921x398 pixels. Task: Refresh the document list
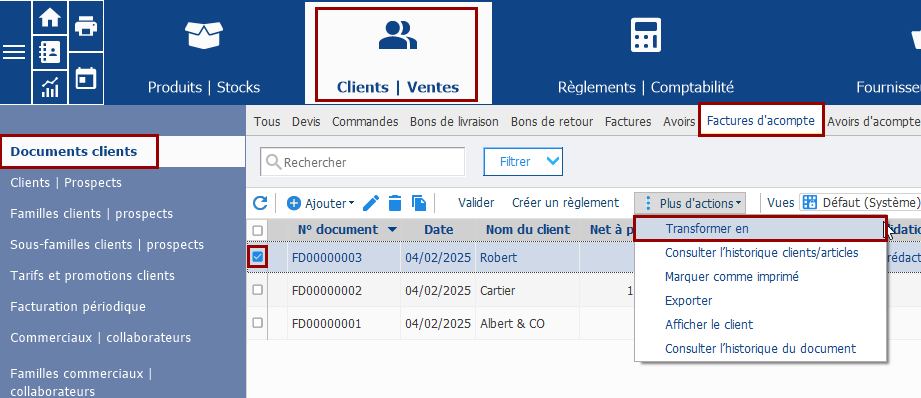[260, 203]
